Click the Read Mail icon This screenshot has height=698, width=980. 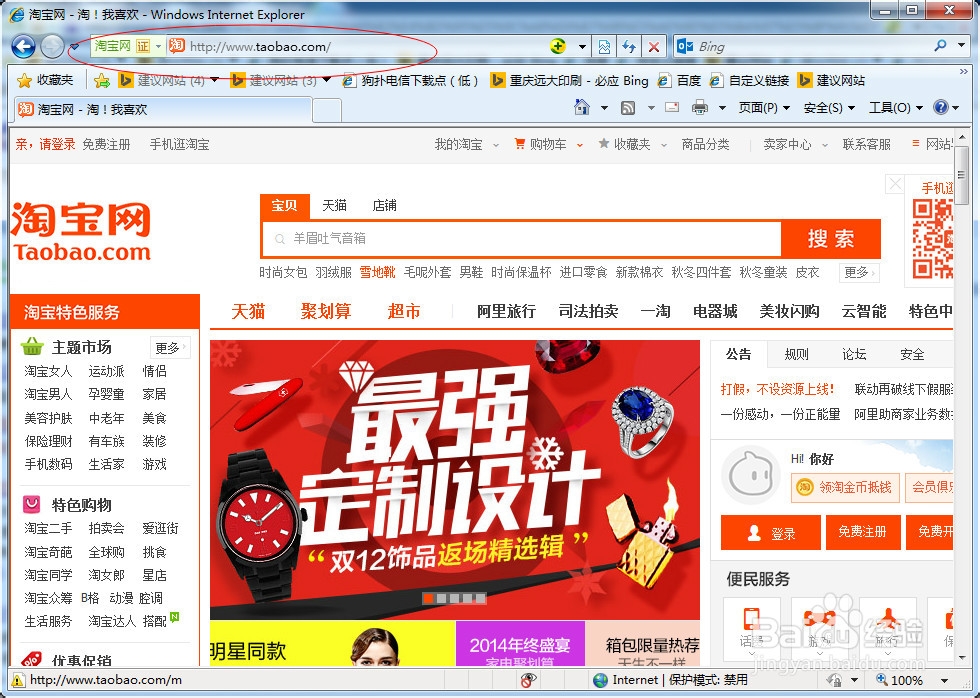click(672, 107)
